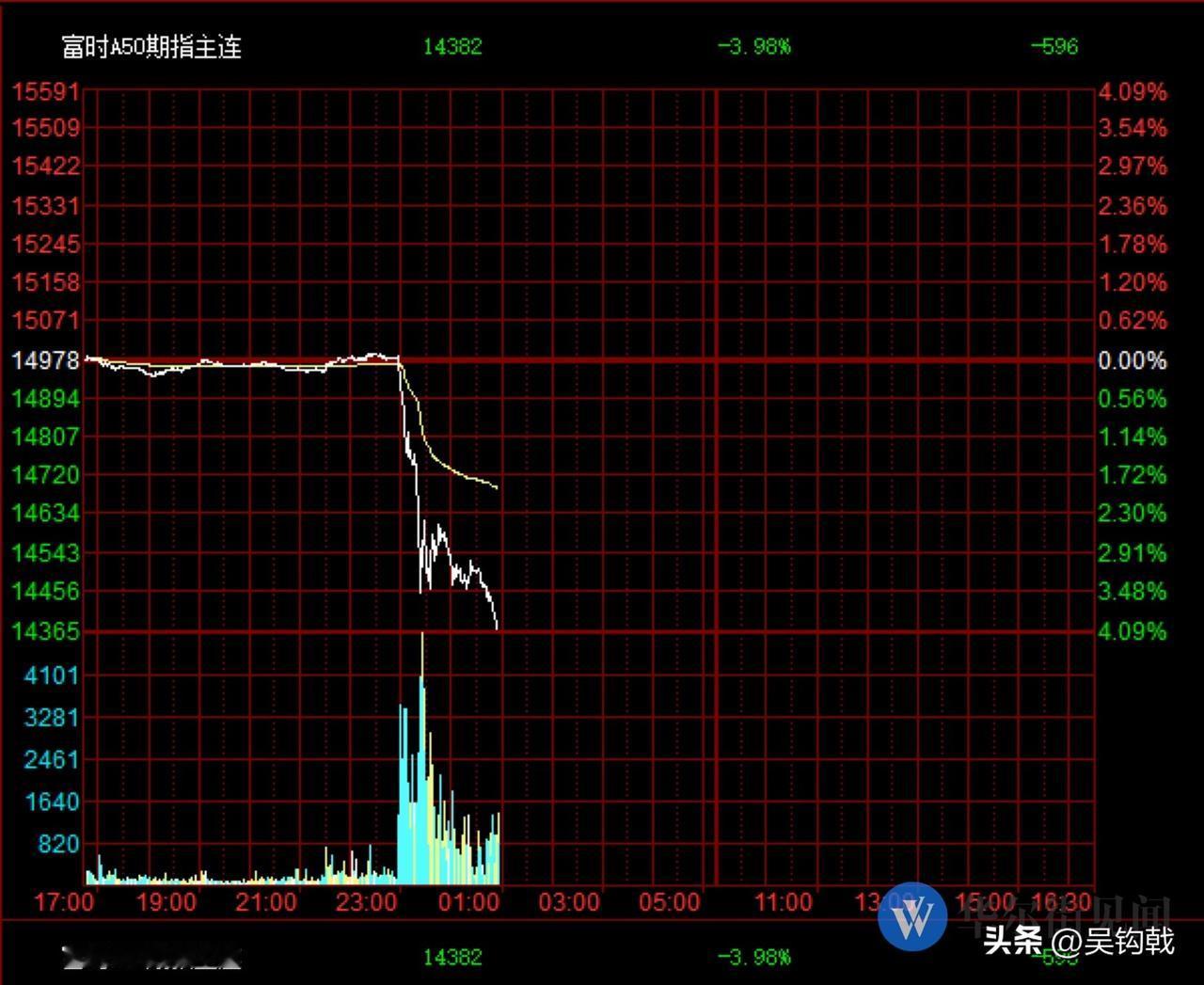
Task: Select the 19:00 time axis label
Action: pyautogui.click(x=166, y=902)
